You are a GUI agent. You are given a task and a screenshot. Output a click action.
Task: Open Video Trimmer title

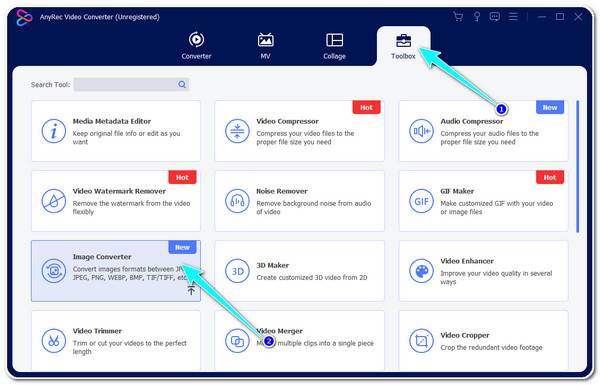[x=97, y=331]
